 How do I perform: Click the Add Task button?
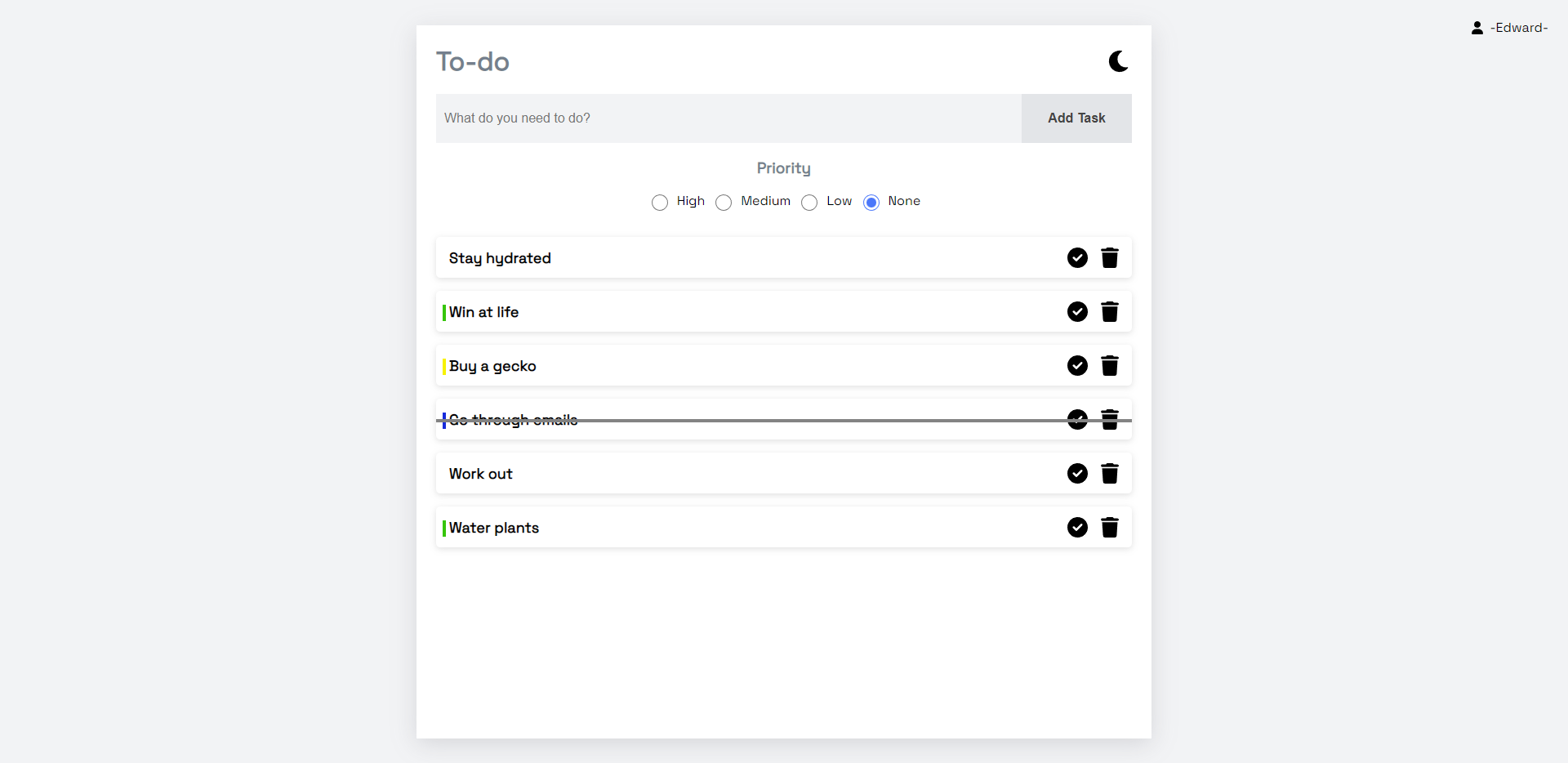pos(1076,118)
